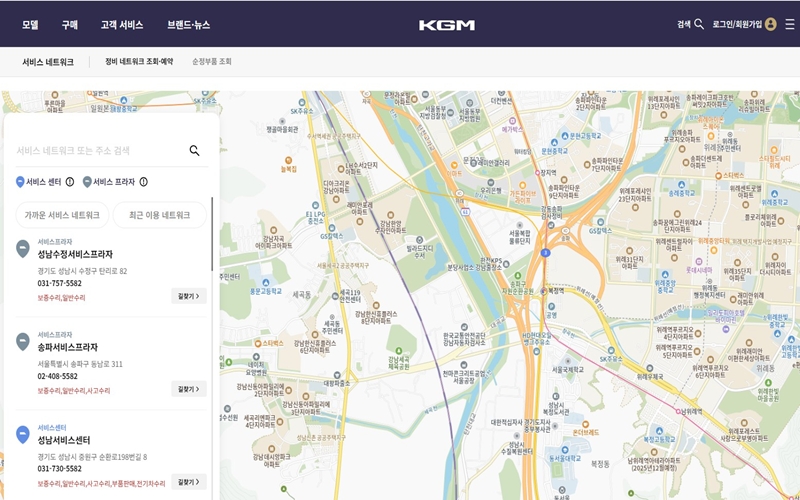The height and width of the screenshot is (500, 800).
Task: Click the 복정동 label on map
Action: pyautogui.click(x=600, y=464)
